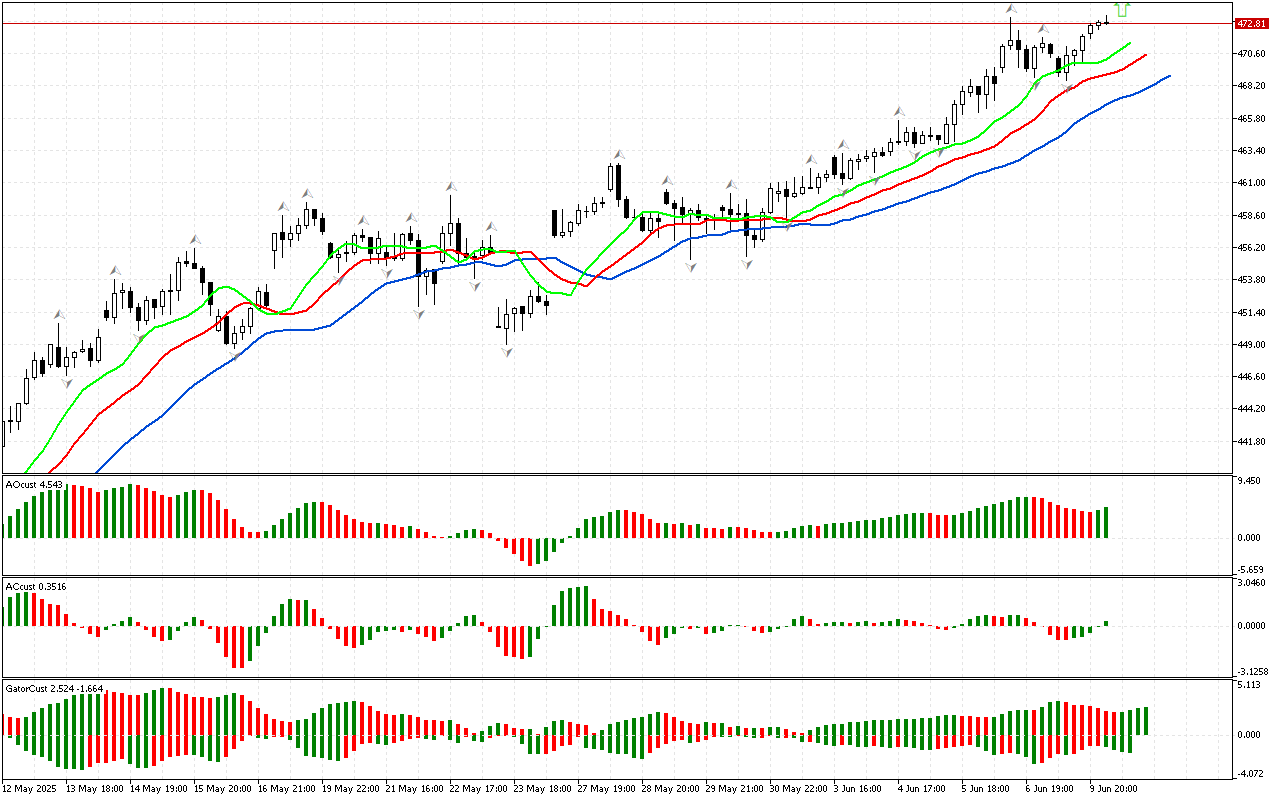
Task: Click the 441.80 price scale value
Action: click(1252, 442)
